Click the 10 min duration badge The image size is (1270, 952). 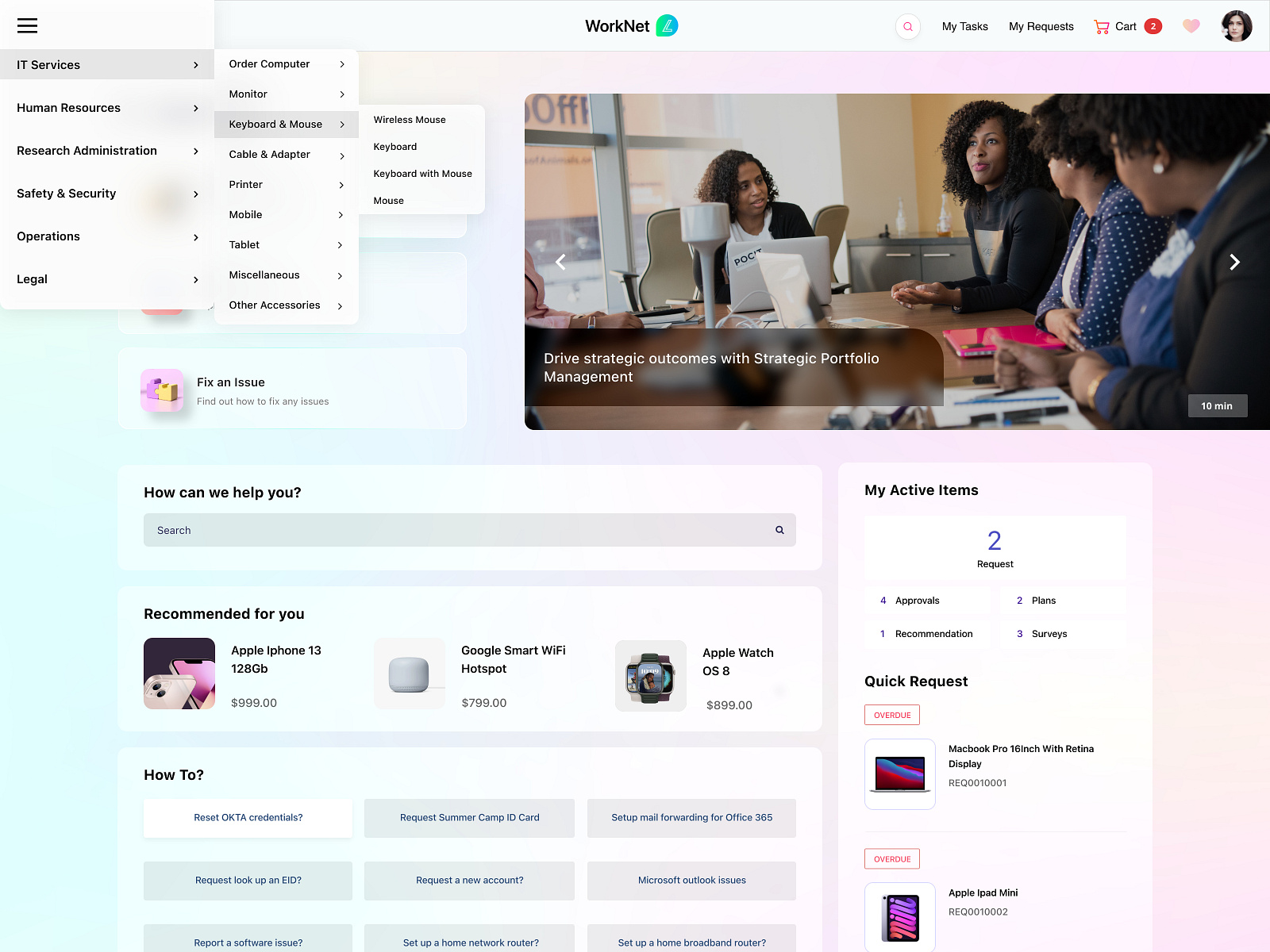click(x=1217, y=405)
